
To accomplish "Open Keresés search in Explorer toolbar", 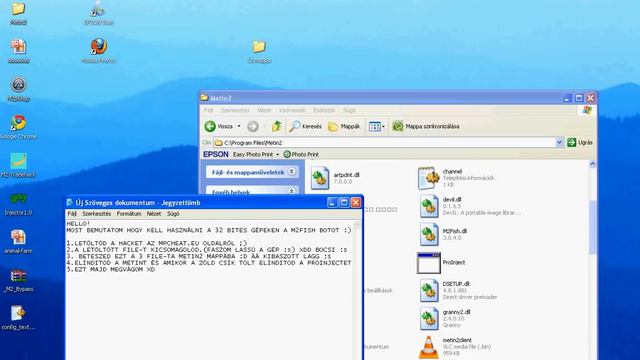I will pyautogui.click(x=305, y=127).
